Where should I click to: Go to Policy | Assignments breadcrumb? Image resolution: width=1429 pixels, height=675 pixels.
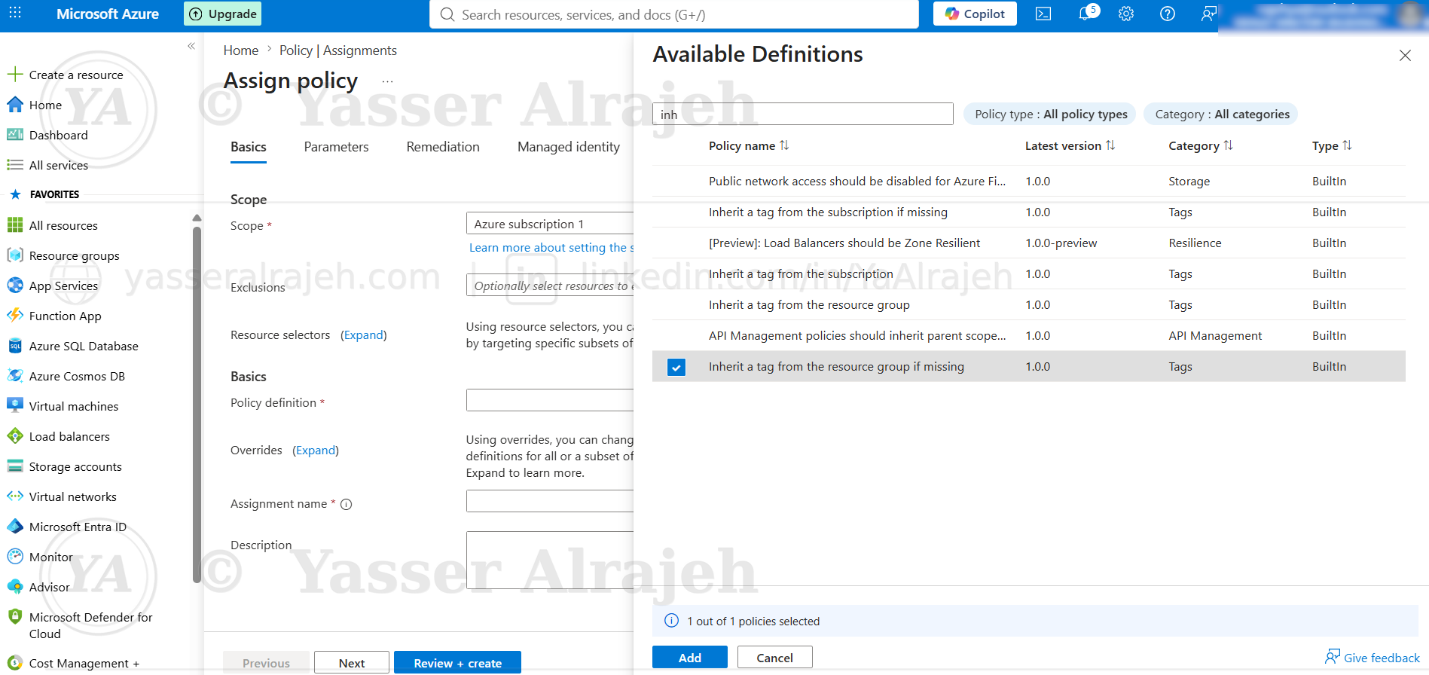338,50
